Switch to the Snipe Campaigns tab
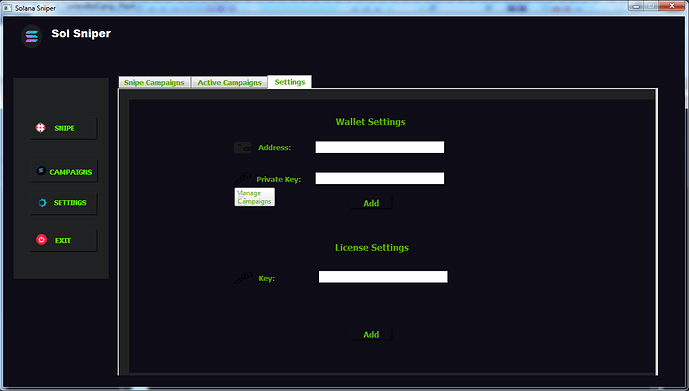Viewport: 689px width, 391px height. click(x=154, y=83)
